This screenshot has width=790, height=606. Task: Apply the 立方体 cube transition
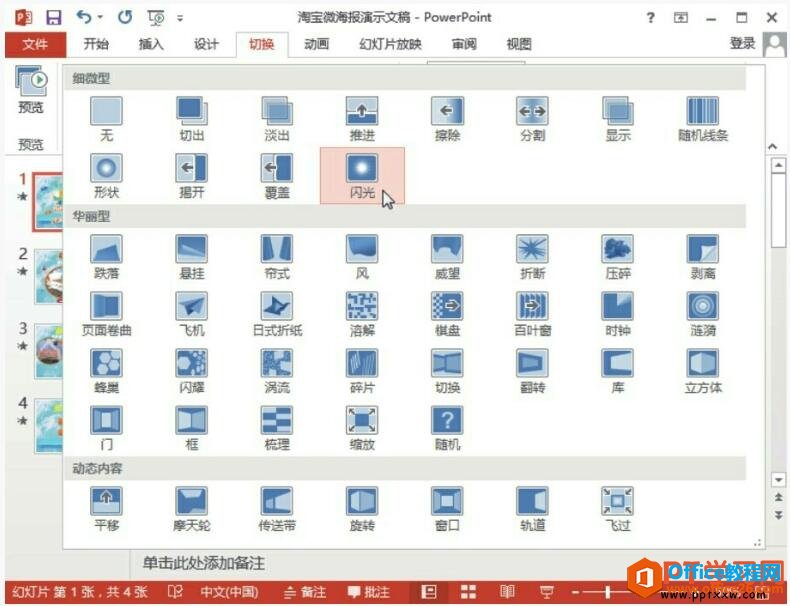703,371
